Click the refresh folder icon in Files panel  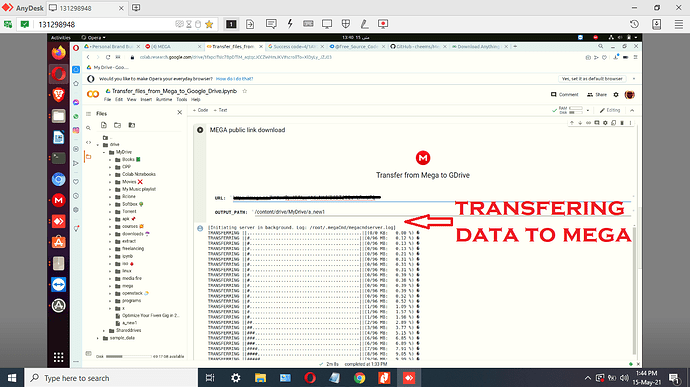point(117,125)
